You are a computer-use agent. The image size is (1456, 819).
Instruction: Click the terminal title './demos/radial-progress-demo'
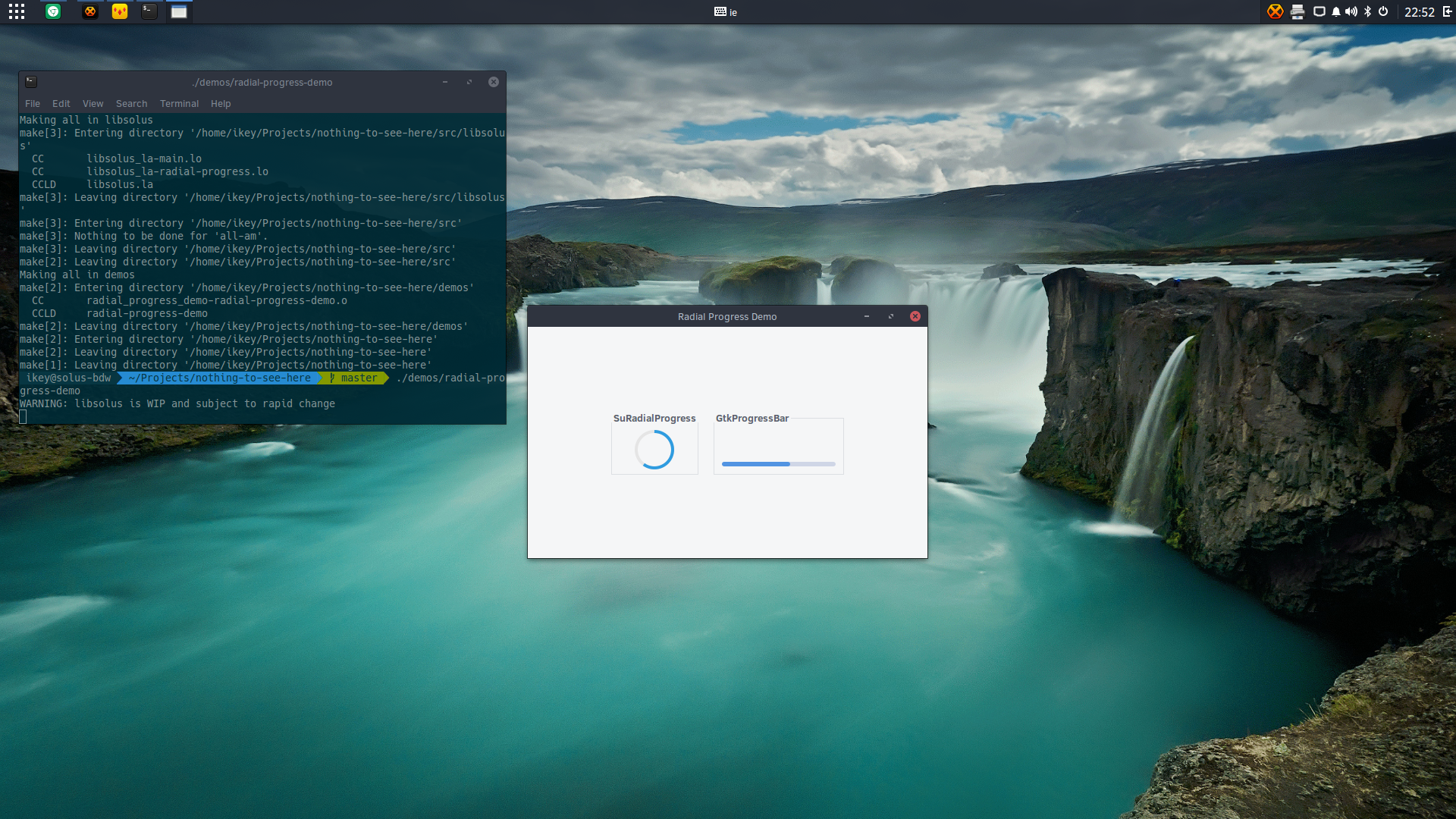pos(262,83)
